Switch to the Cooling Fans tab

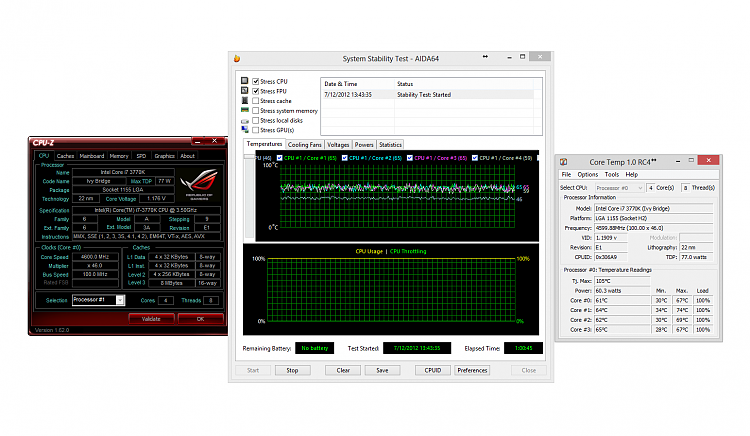tap(305, 144)
